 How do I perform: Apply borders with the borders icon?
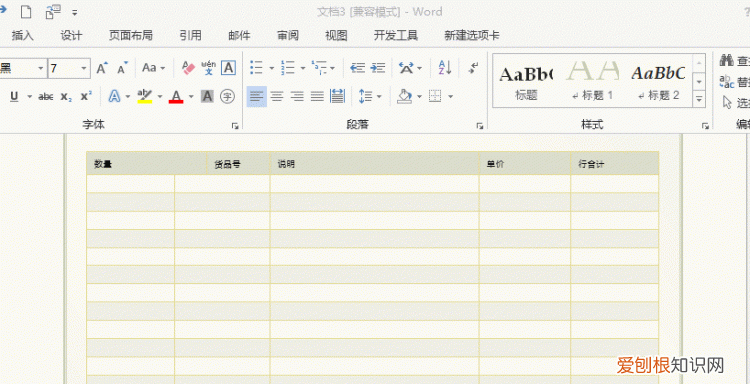click(x=435, y=97)
